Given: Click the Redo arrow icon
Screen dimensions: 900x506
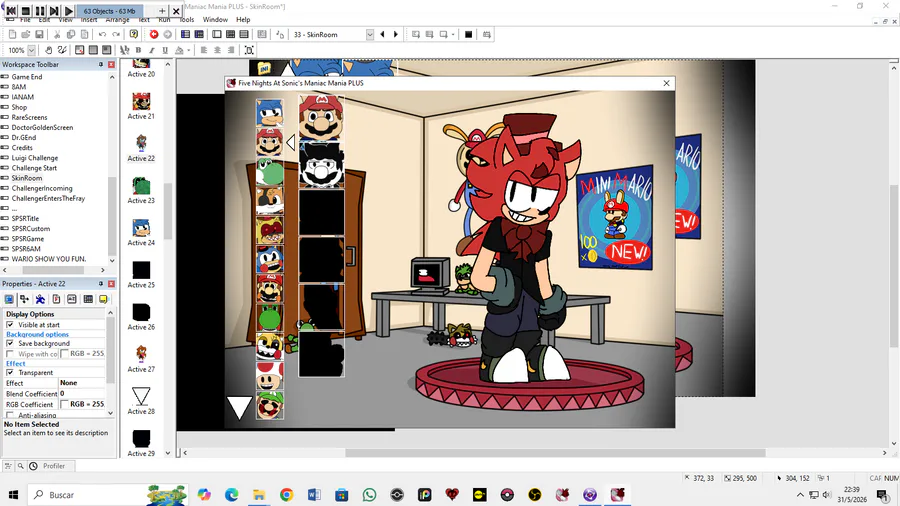Looking at the screenshot, I should [x=116, y=34].
